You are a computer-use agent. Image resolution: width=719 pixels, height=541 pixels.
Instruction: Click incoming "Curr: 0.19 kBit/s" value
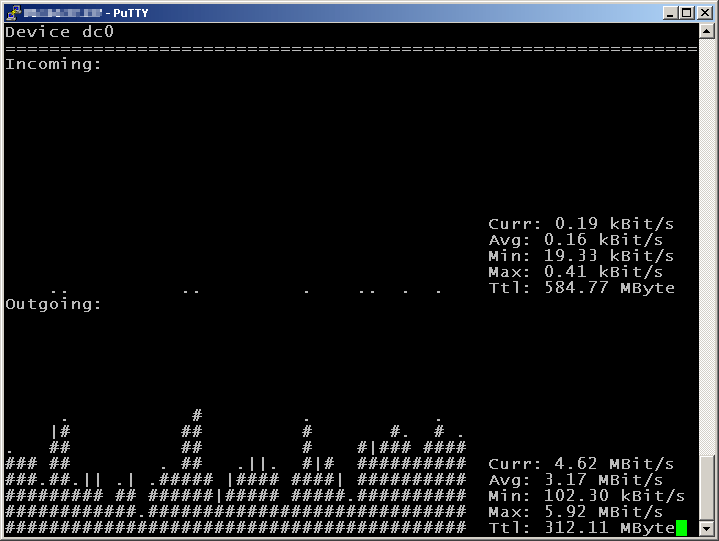[x=581, y=224]
